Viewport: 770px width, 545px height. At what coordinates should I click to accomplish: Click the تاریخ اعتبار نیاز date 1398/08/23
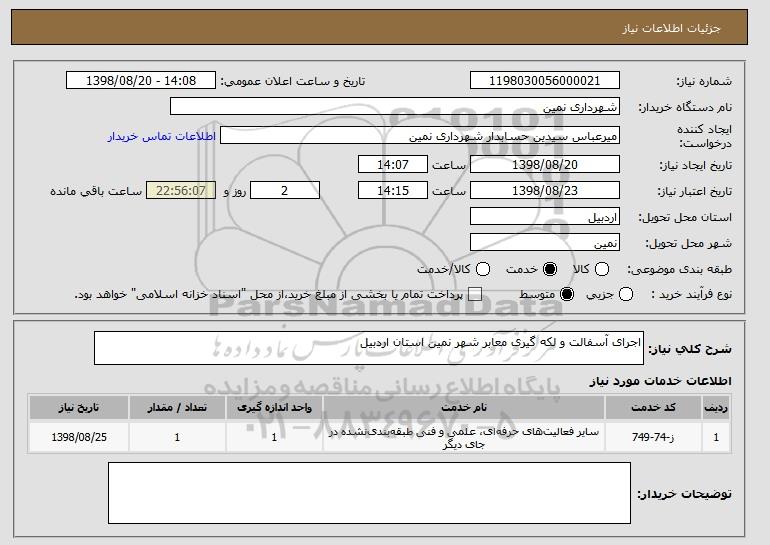tap(545, 191)
